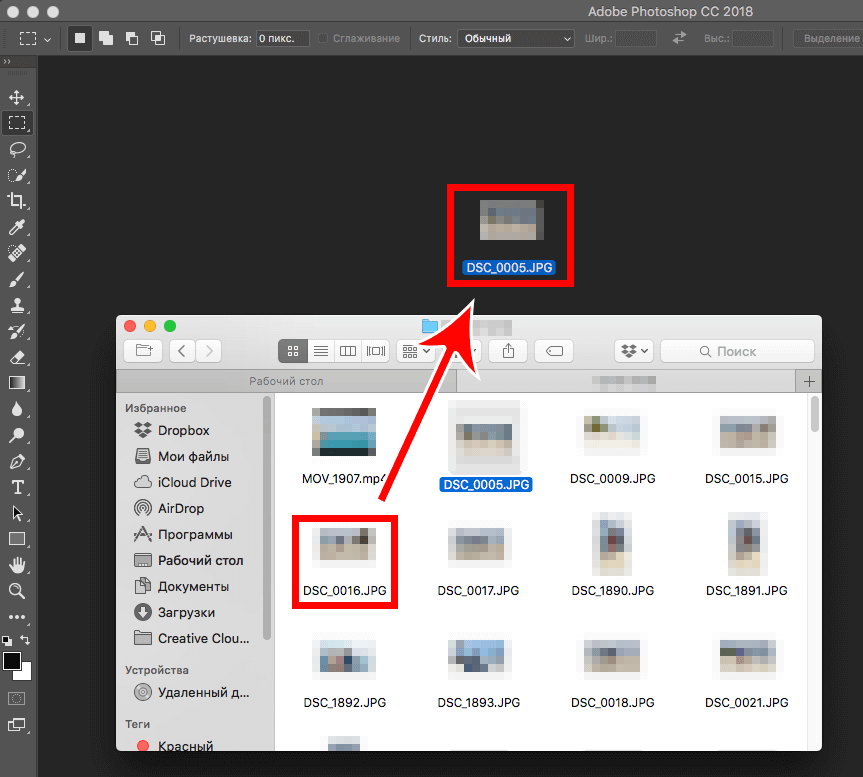Select the Eraser tool
863x777 pixels.
pos(17,357)
